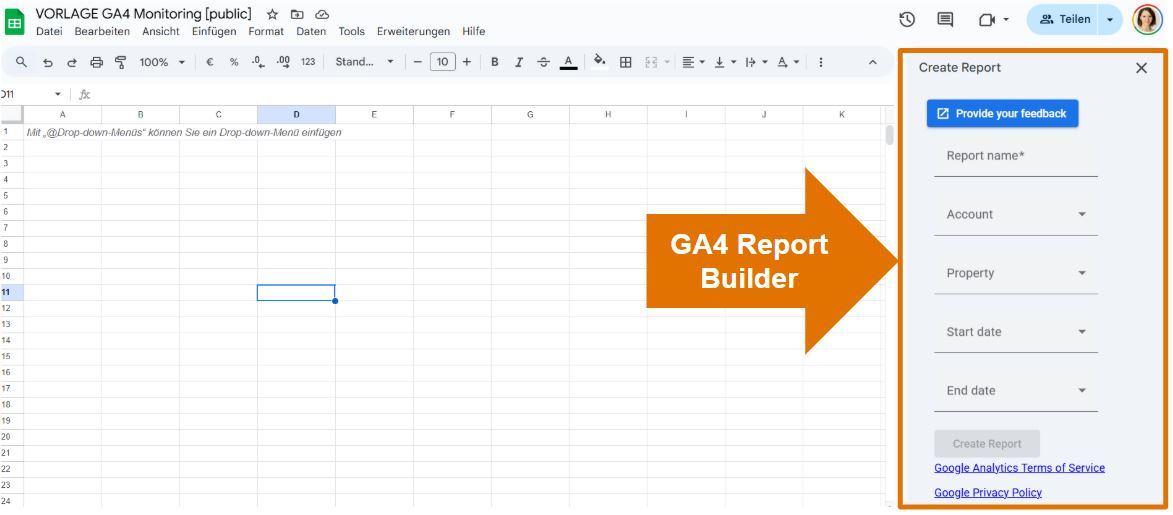1173x515 pixels.
Task: Increase font size with plus button
Action: [467, 62]
